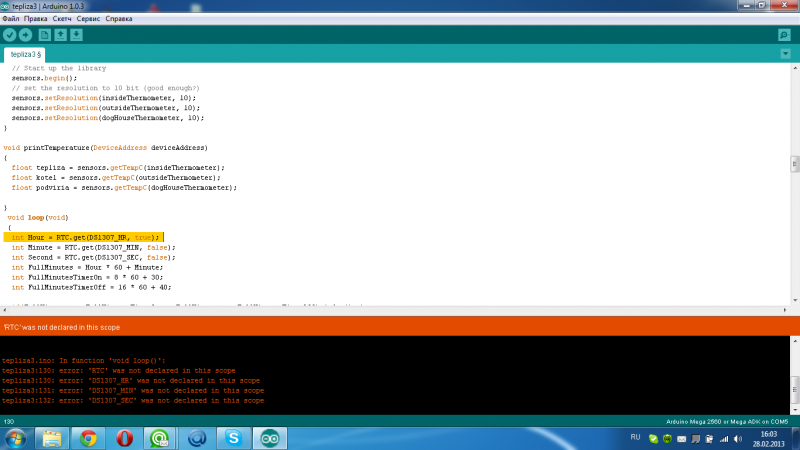Image resolution: width=800 pixels, height=450 pixels.
Task: Open the Файл menu
Action: (x=11, y=19)
